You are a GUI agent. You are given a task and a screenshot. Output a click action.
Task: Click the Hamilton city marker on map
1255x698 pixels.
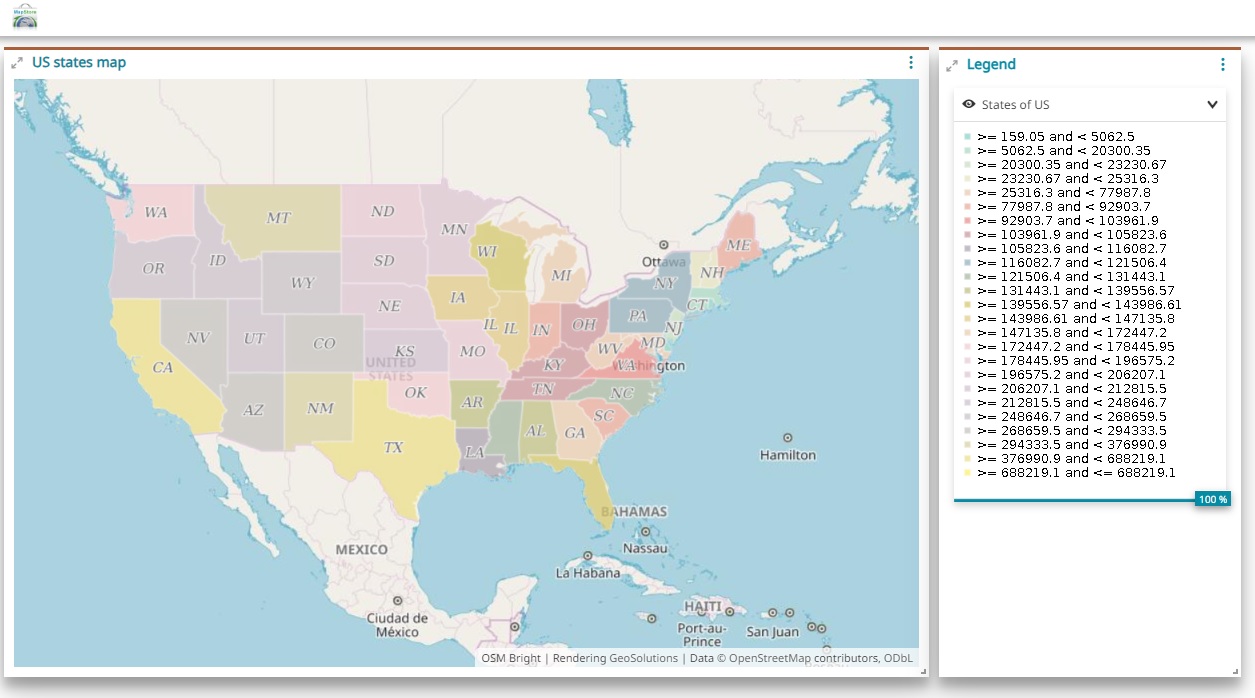788,438
